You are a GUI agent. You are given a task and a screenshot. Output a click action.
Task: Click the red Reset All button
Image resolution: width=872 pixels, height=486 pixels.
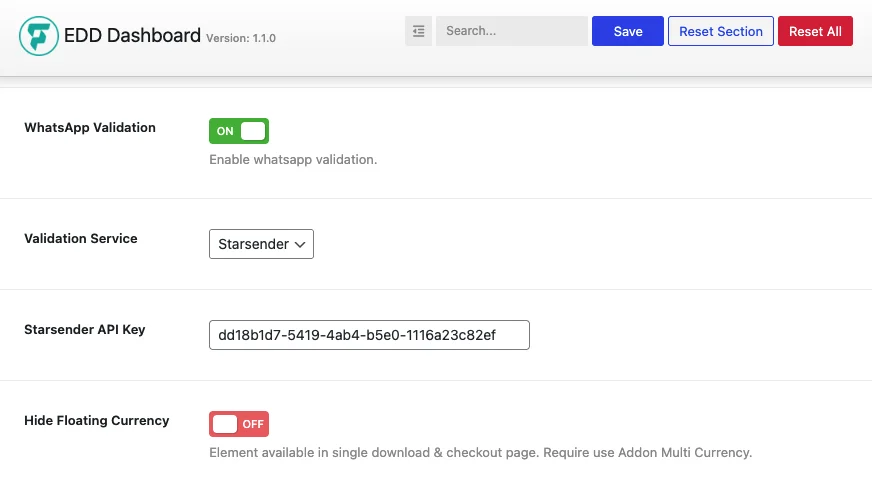[815, 31]
